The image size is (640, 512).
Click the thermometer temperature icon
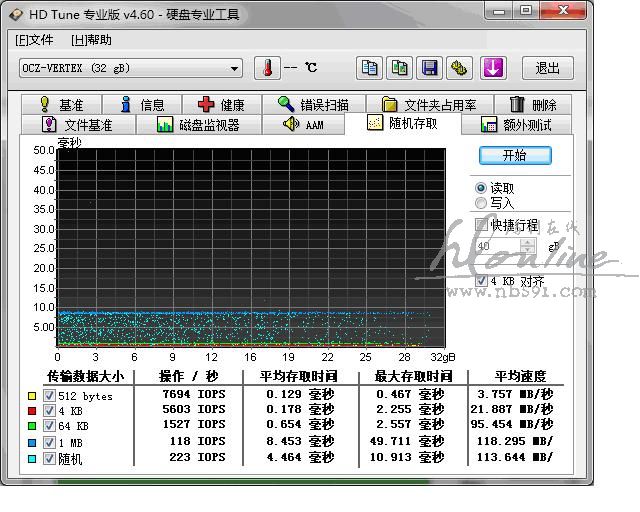pyautogui.click(x=267, y=68)
